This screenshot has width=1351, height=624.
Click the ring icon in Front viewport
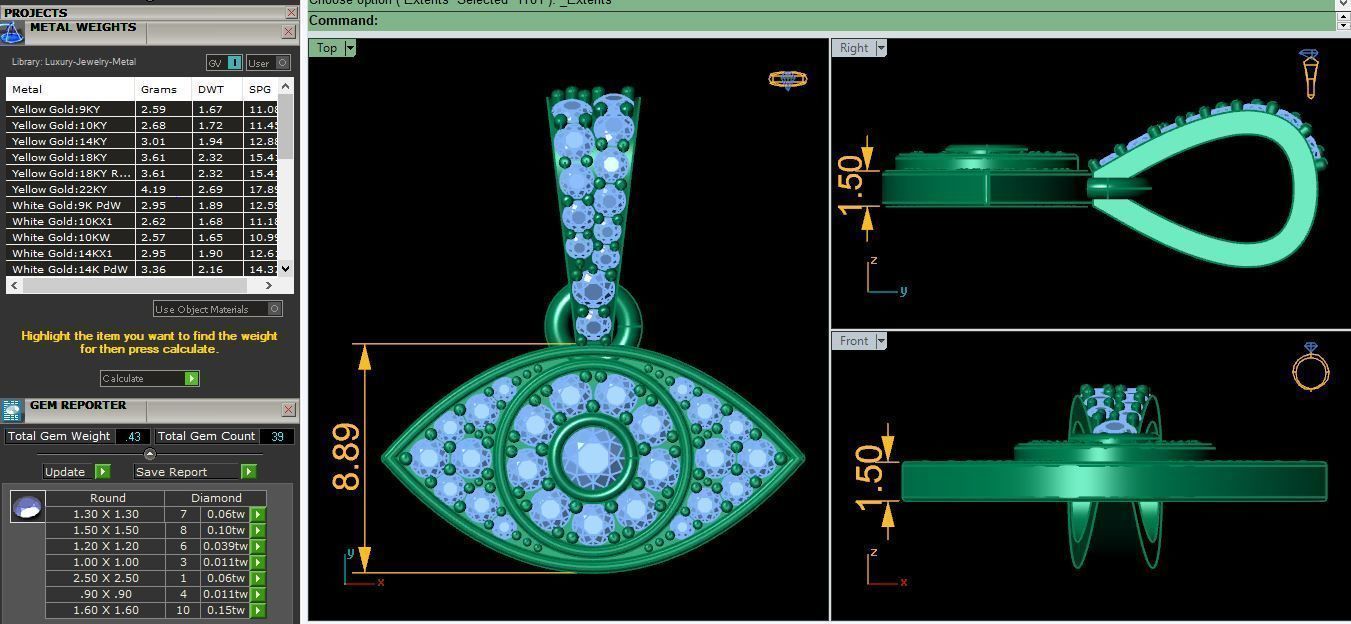(1310, 366)
